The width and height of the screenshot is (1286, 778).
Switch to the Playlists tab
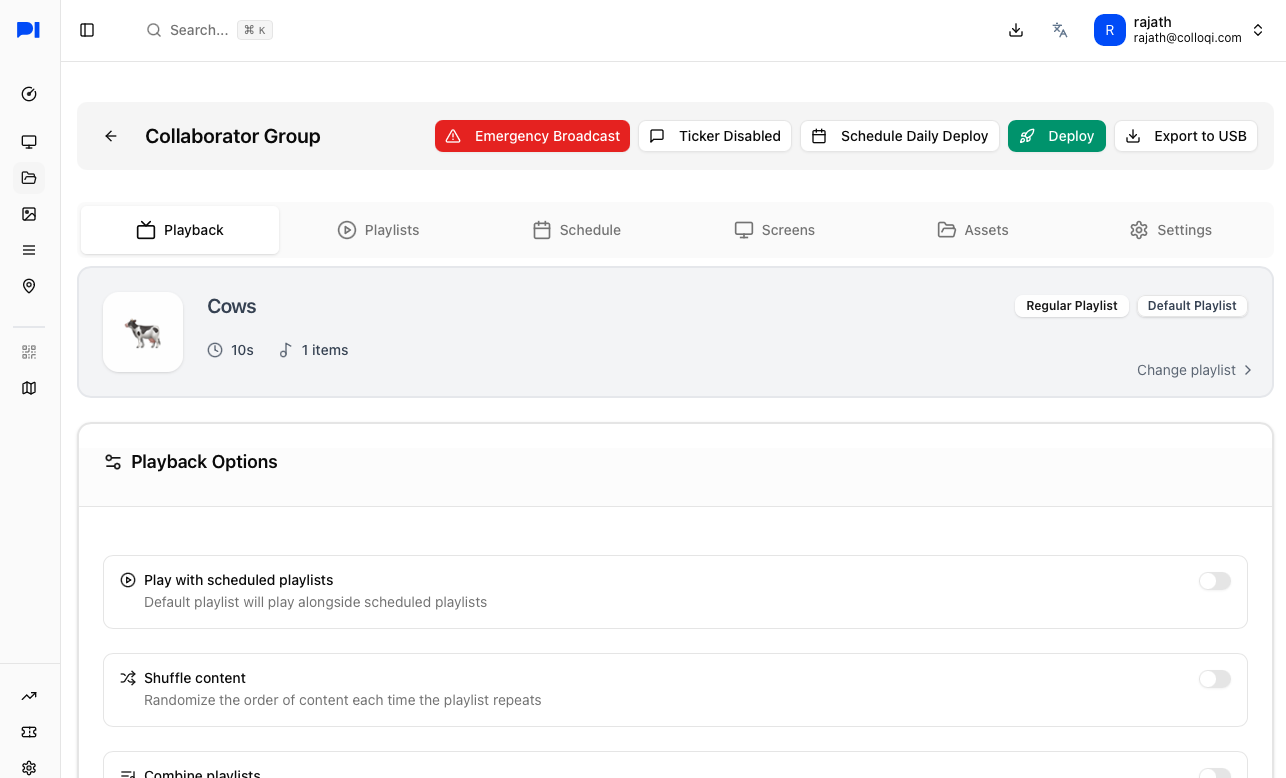click(378, 230)
